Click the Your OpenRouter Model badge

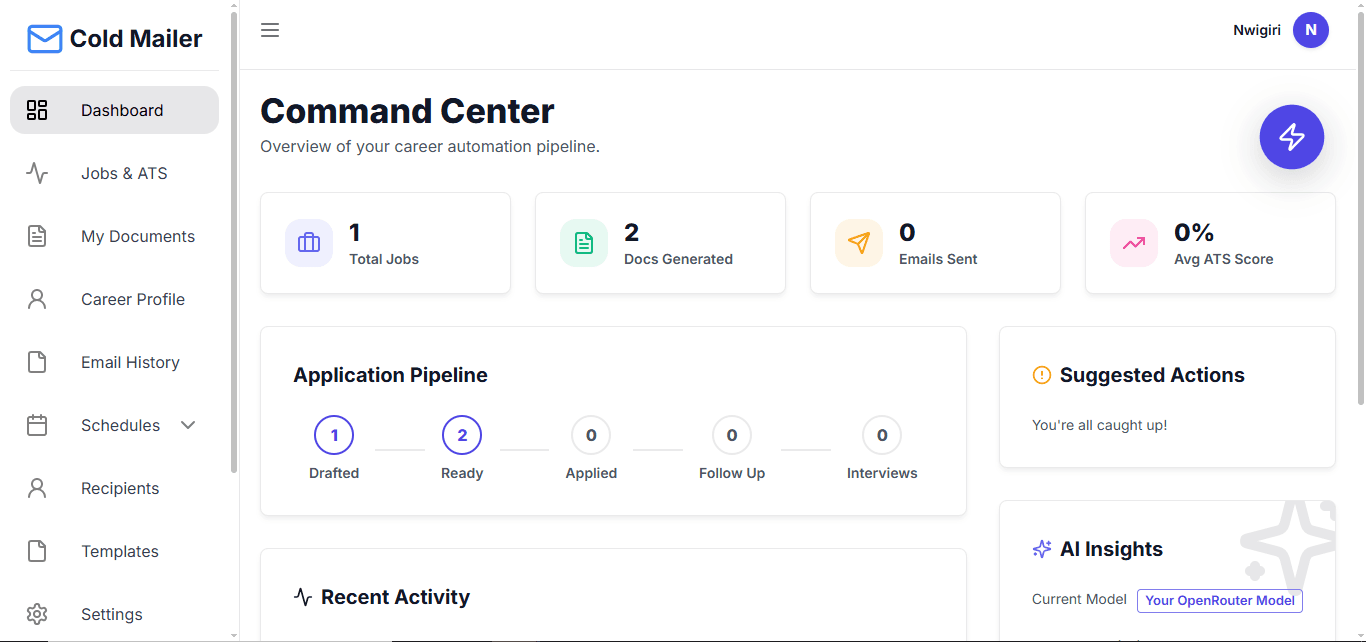click(1220, 600)
